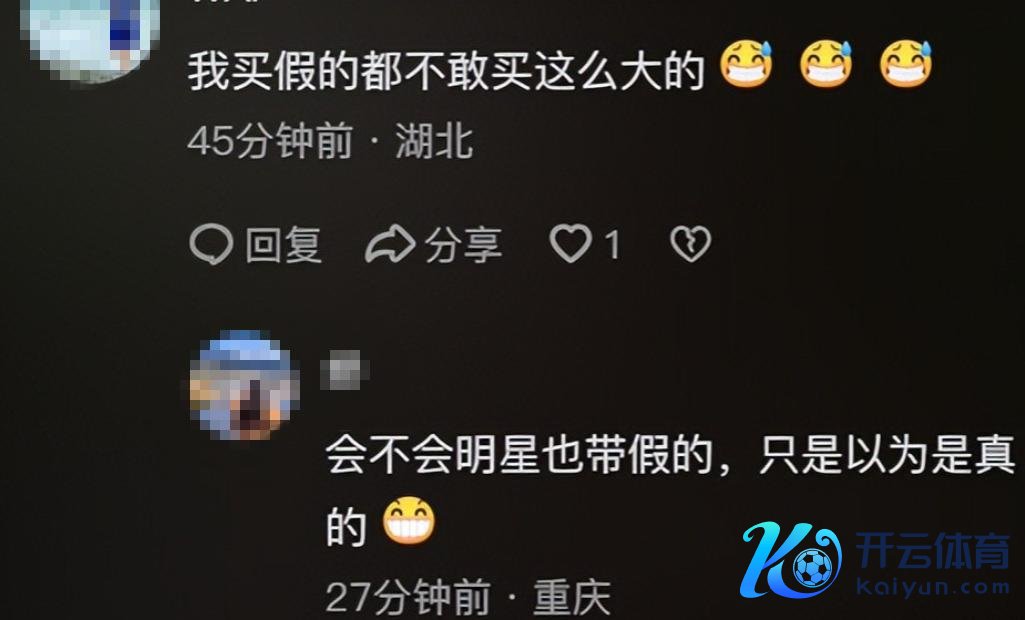This screenshot has height=620, width=1025.
Task: Tap the 回复 reply label
Action: (x=284, y=245)
